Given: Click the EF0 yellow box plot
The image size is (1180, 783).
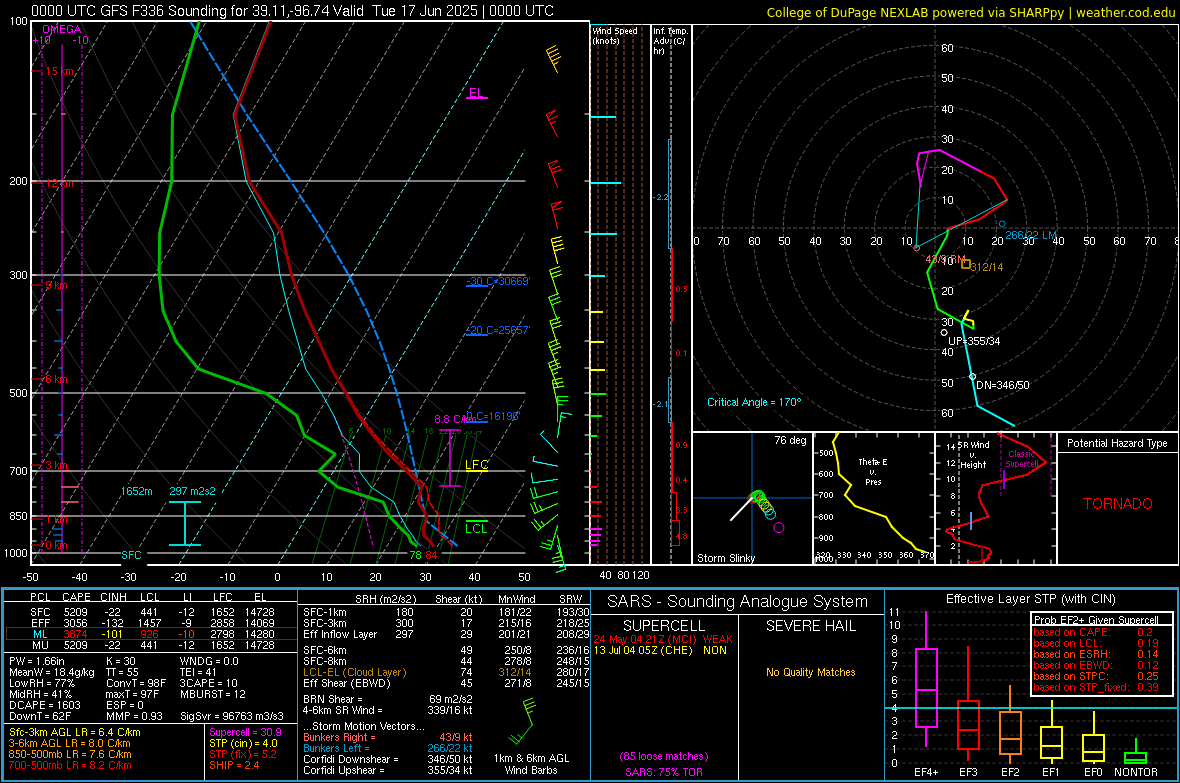Looking at the screenshot, I should click(1093, 748).
